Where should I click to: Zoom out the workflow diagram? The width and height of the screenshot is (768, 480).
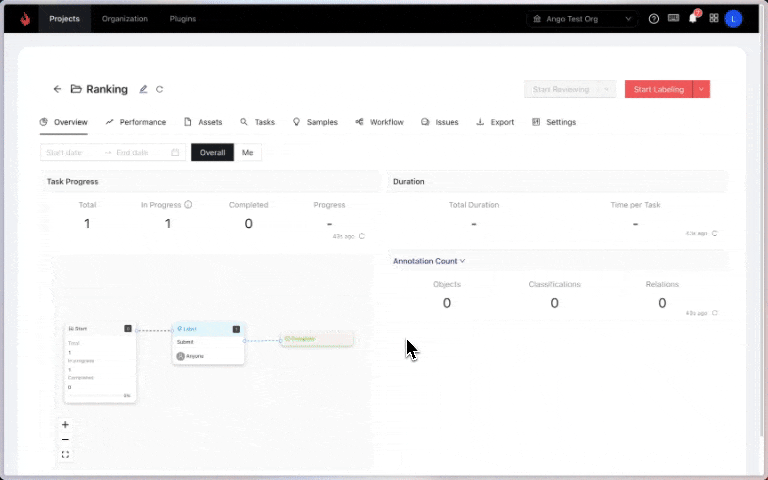point(65,439)
